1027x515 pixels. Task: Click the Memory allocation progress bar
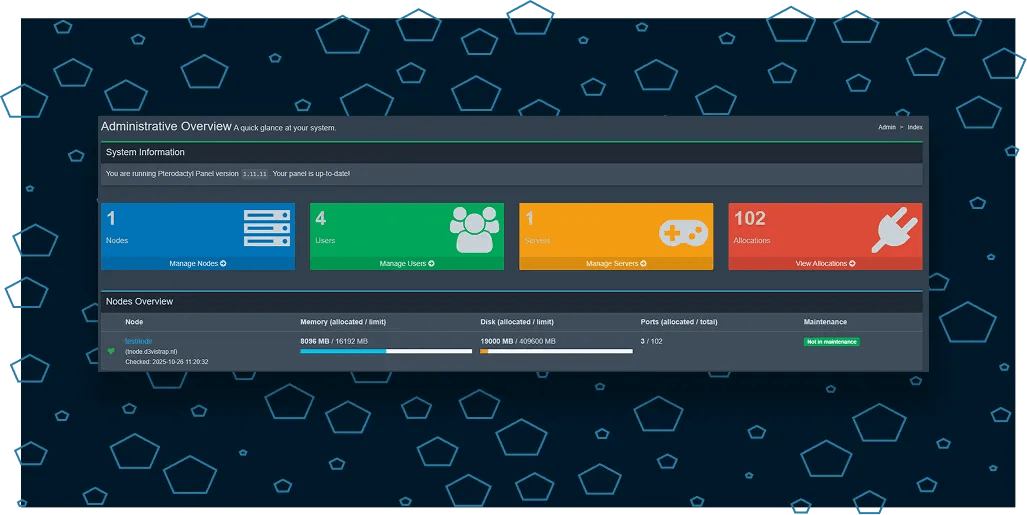(385, 351)
